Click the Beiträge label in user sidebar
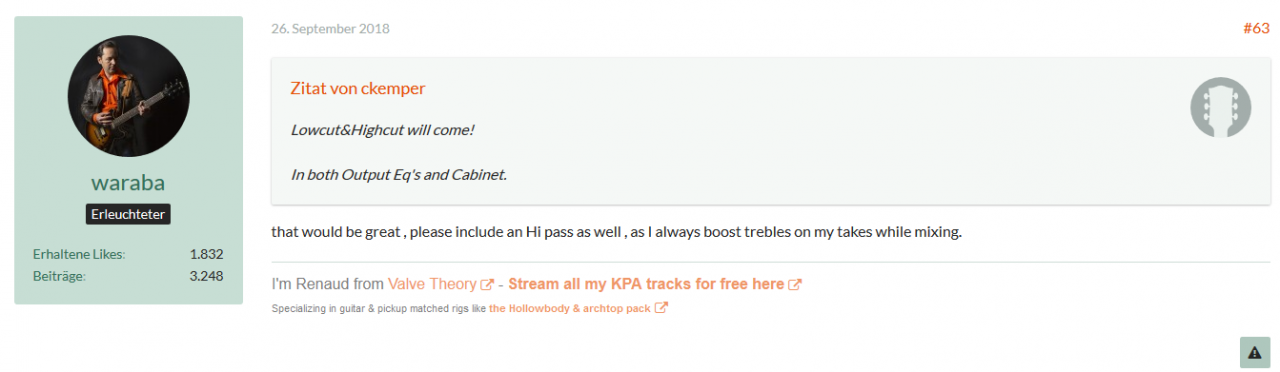Screen dimensions: 1280x372 (59, 276)
